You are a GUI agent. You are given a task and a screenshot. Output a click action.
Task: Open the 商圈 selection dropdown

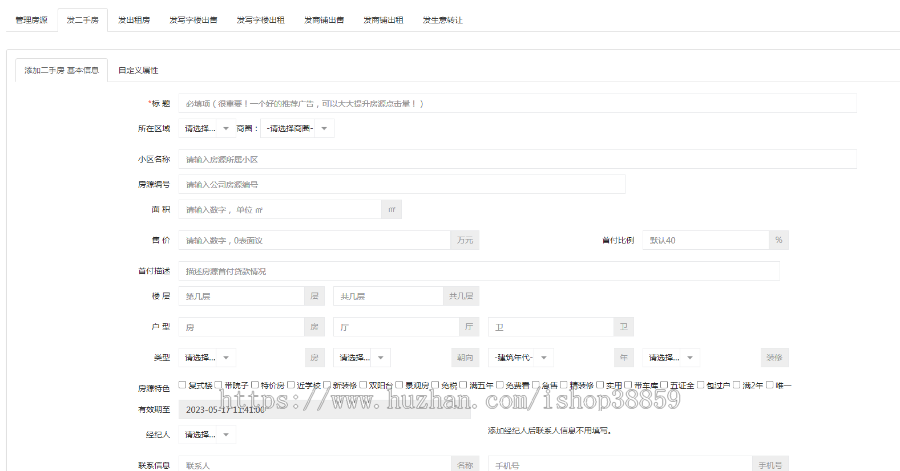coord(297,129)
